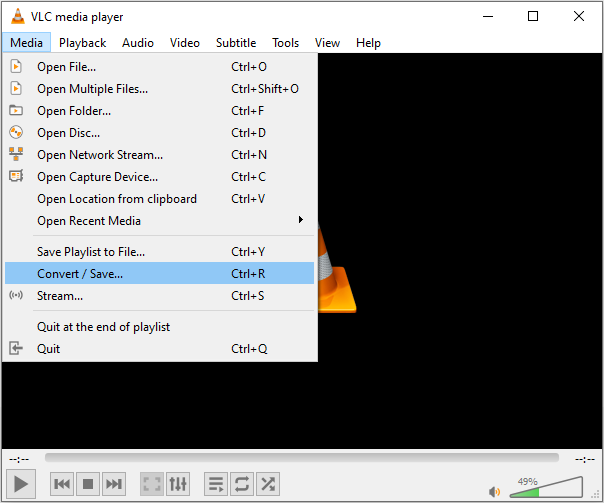The width and height of the screenshot is (604, 503).
Task: Skip to previous media track
Action: (x=62, y=484)
